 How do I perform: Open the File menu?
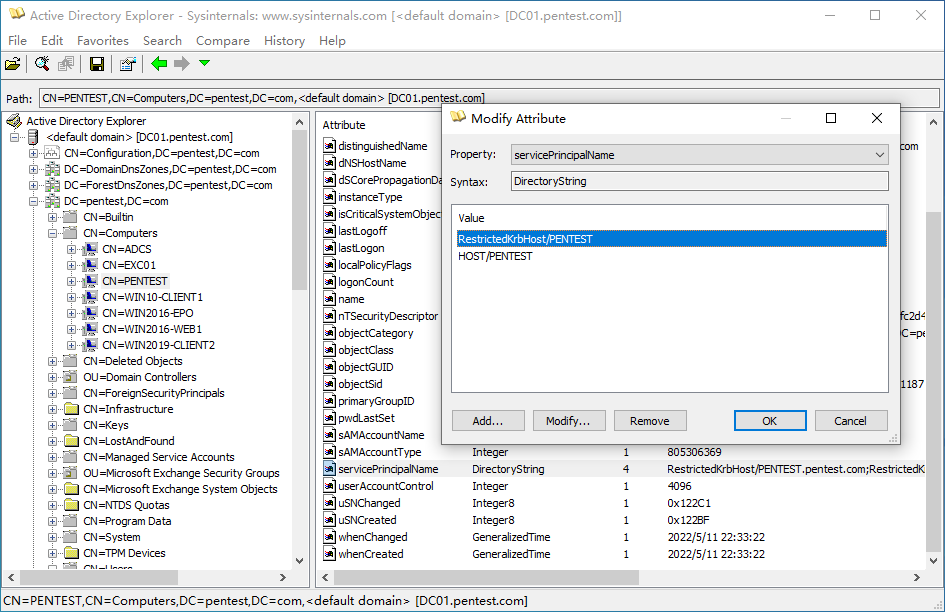[x=17, y=40]
